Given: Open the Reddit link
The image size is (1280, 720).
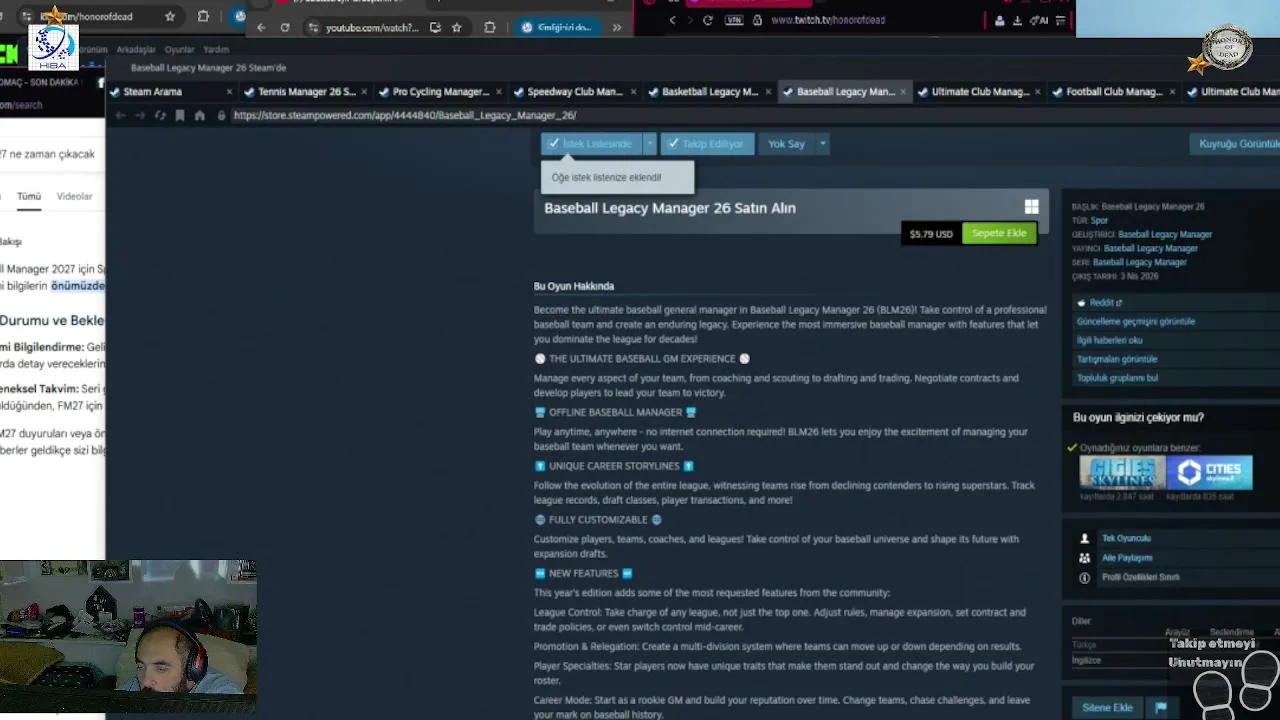Looking at the screenshot, I should click(x=1105, y=303).
